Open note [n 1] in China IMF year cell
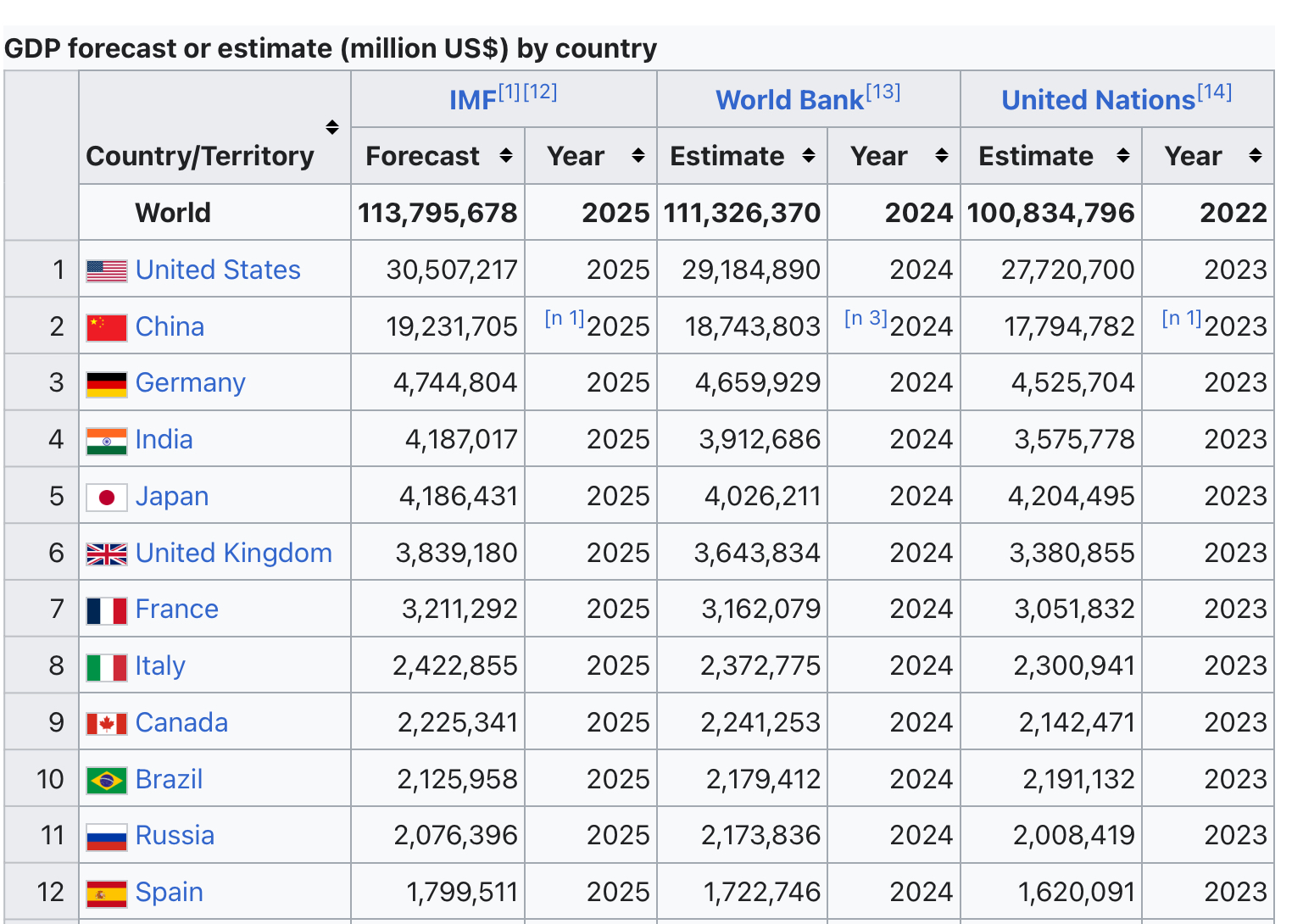Image resolution: width=1303 pixels, height=924 pixels. click(565, 319)
